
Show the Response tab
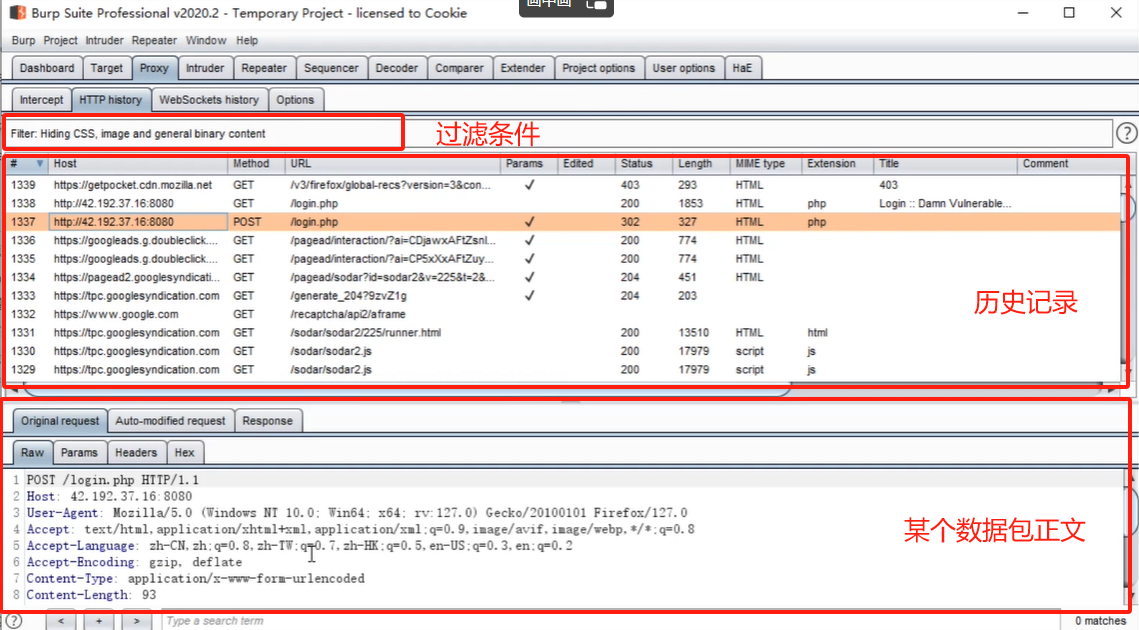coord(267,421)
